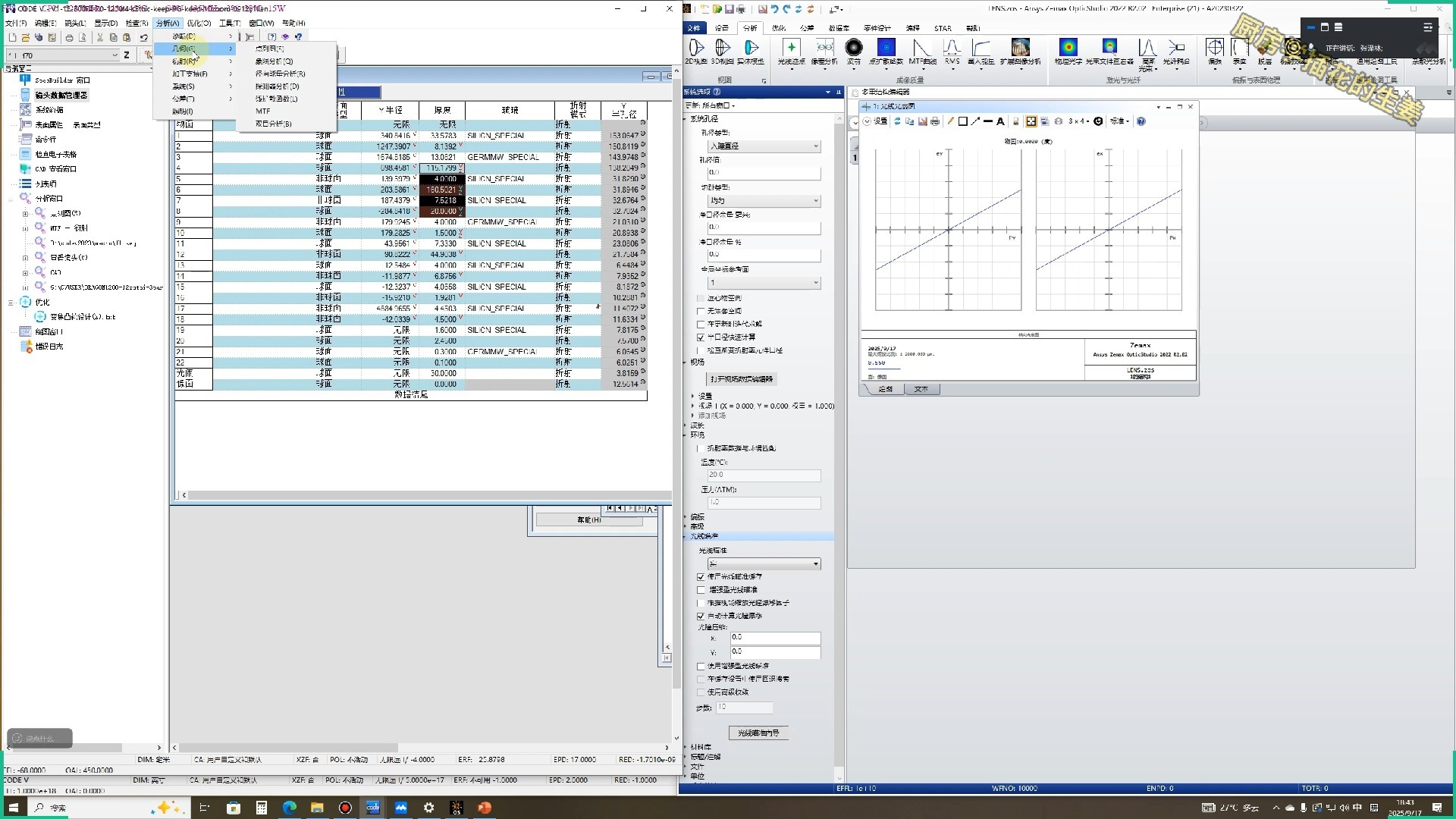
Task: Expand the 材料库 section
Action: pos(701,747)
